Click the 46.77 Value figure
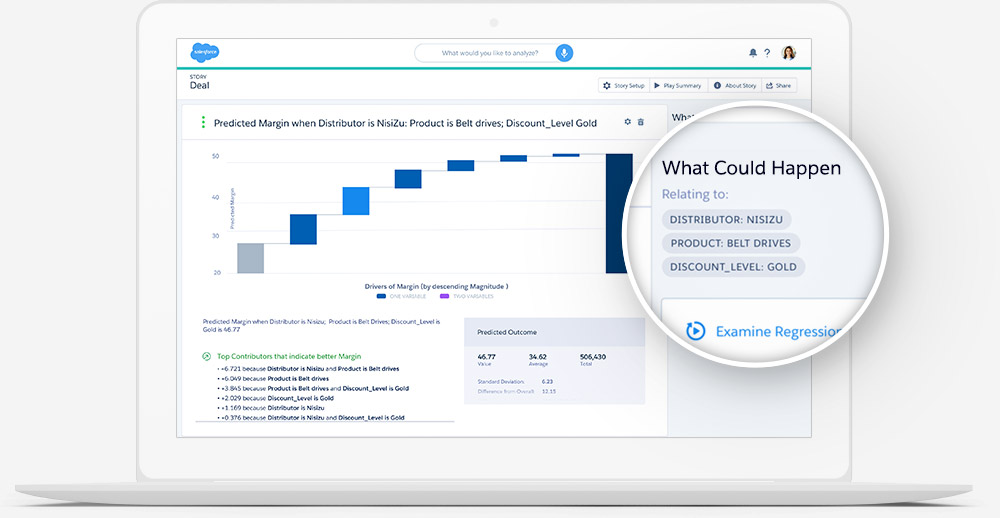 coord(487,359)
